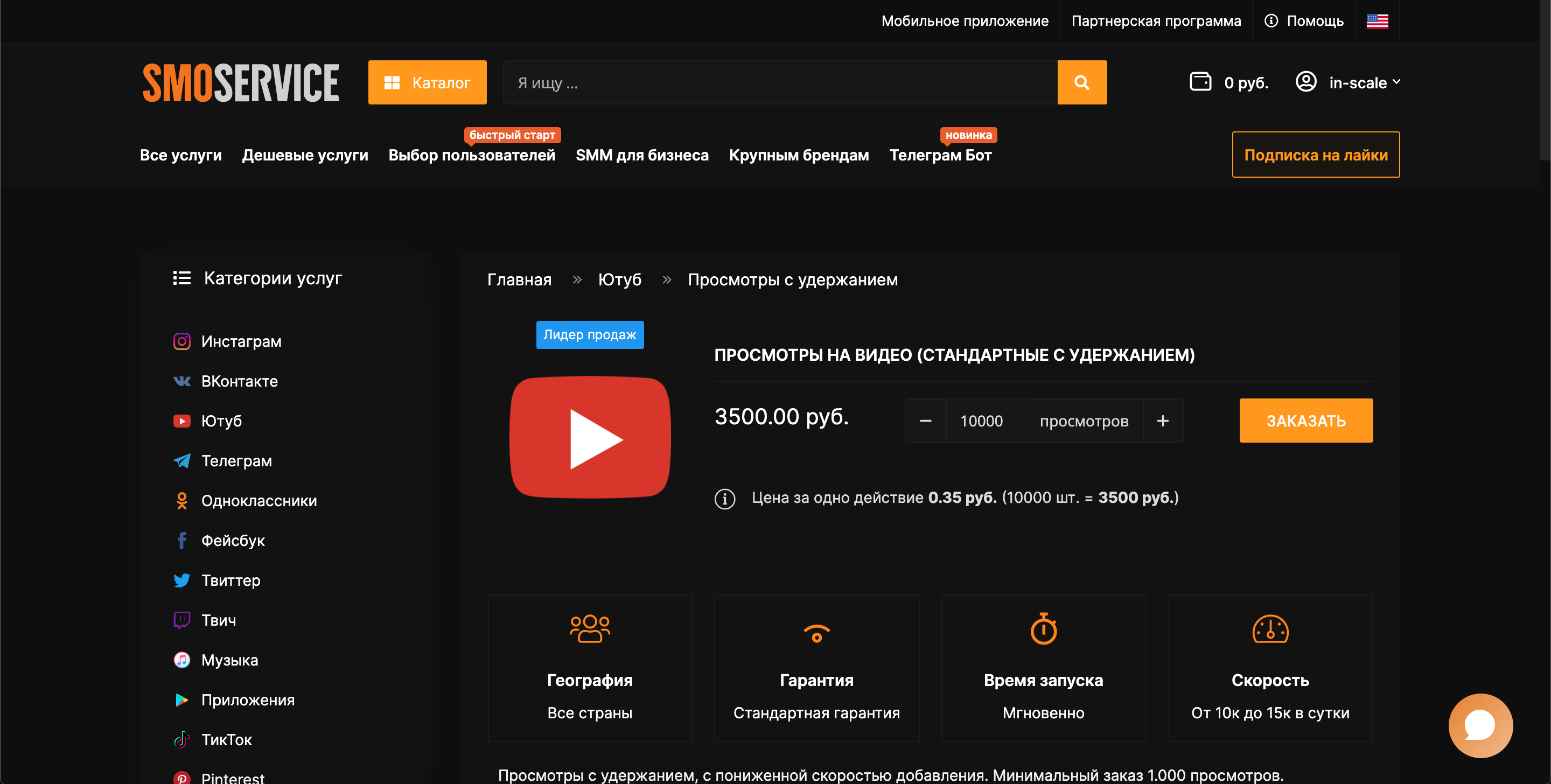Click the Twitter bird icon
1551x784 pixels.
(182, 580)
